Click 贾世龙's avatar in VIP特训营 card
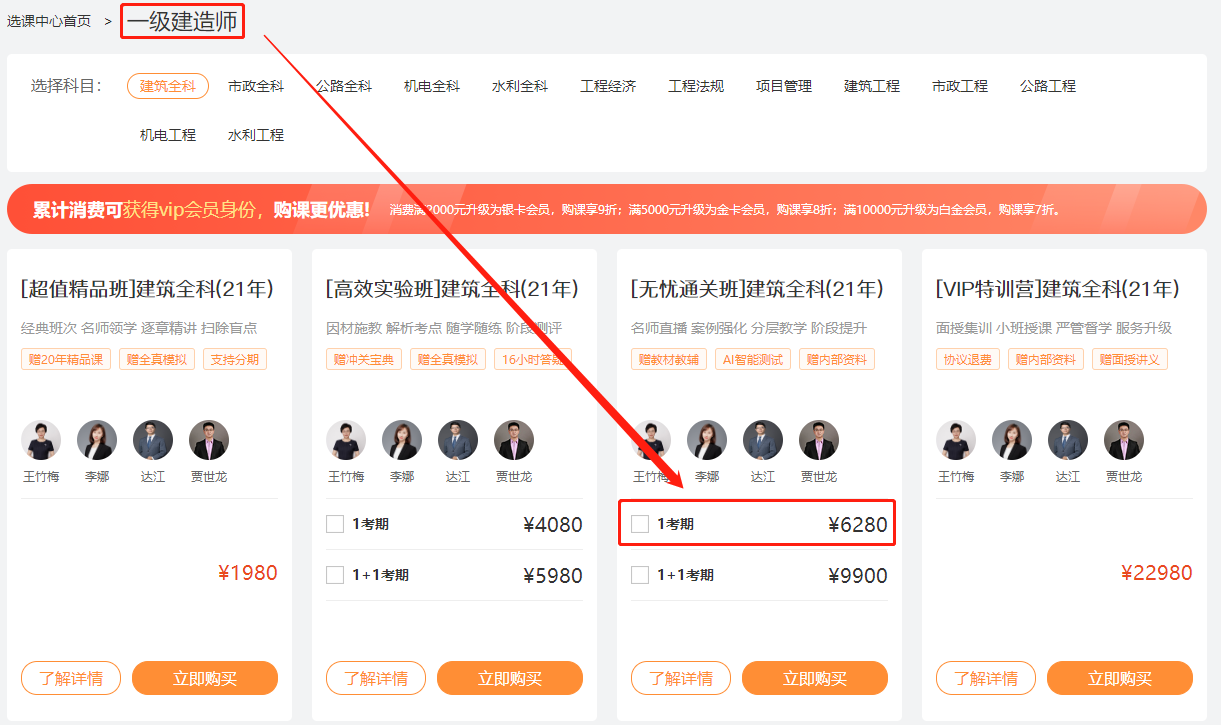 point(1123,440)
